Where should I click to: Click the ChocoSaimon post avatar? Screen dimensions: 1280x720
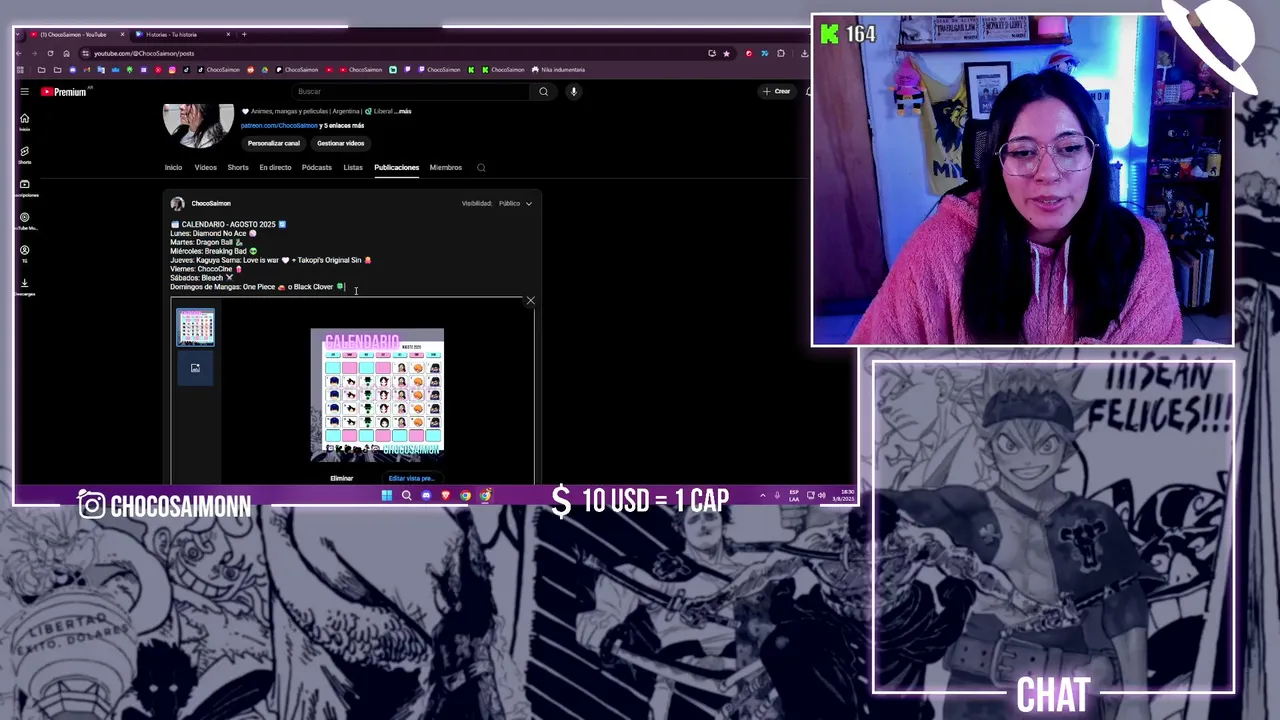(x=177, y=203)
